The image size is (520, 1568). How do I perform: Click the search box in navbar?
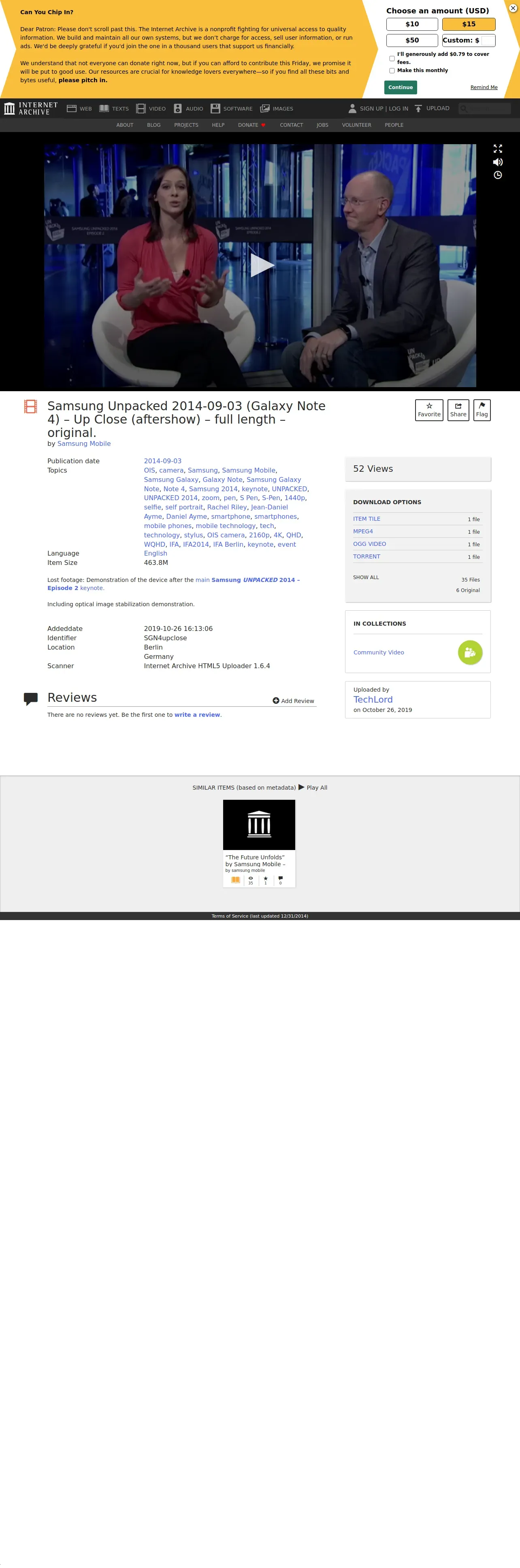pyautogui.click(x=484, y=109)
